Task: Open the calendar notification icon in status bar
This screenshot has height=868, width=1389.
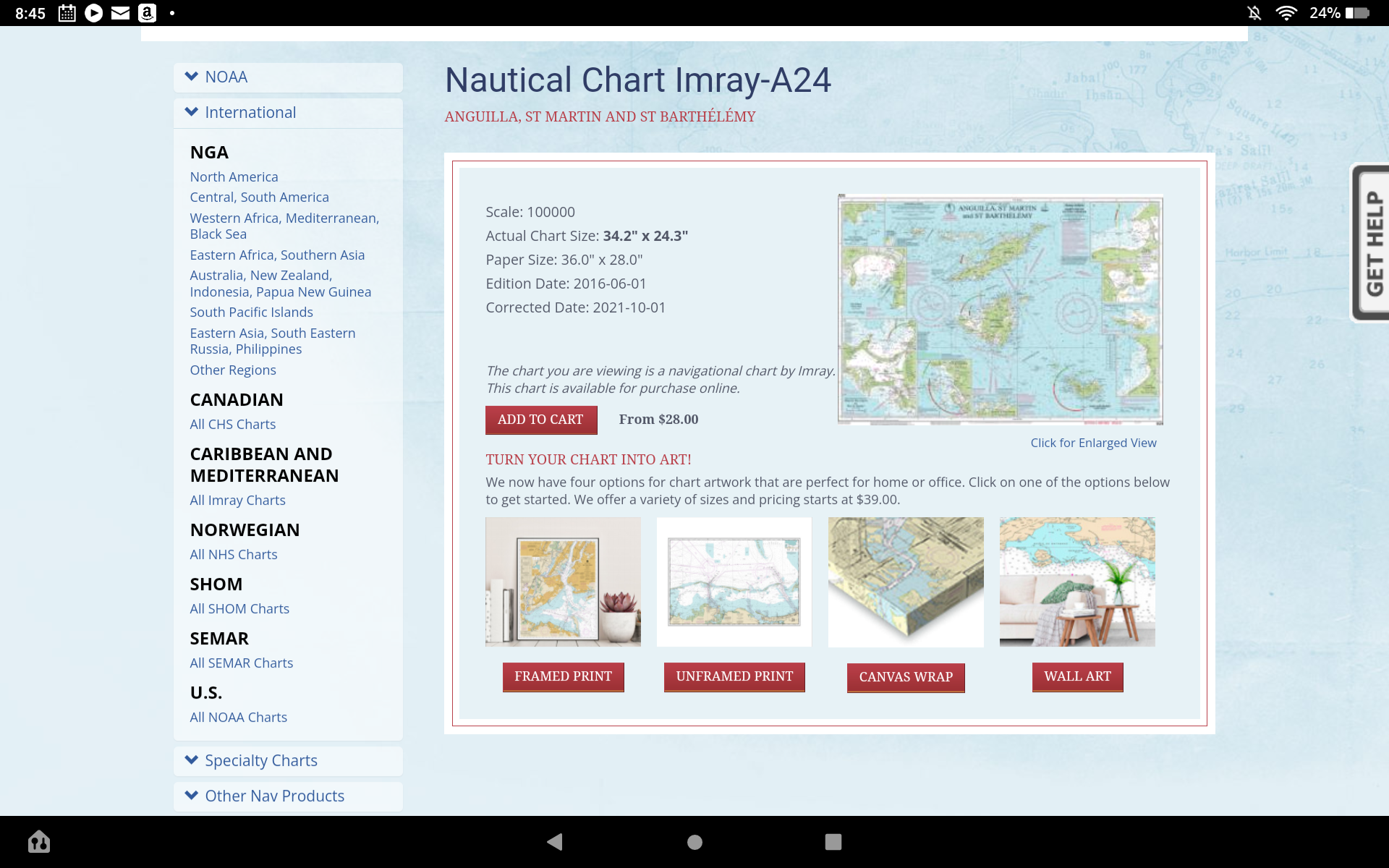Action: 67,13
